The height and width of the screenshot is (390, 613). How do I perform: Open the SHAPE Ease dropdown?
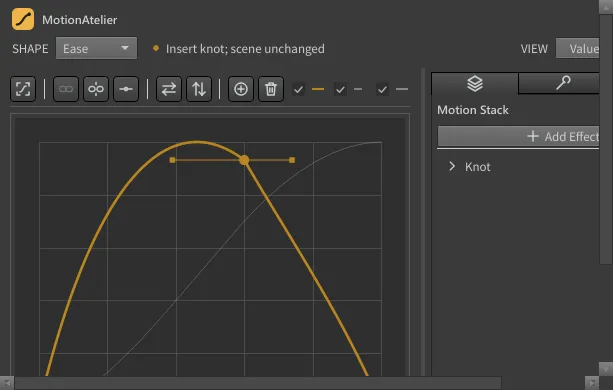96,48
